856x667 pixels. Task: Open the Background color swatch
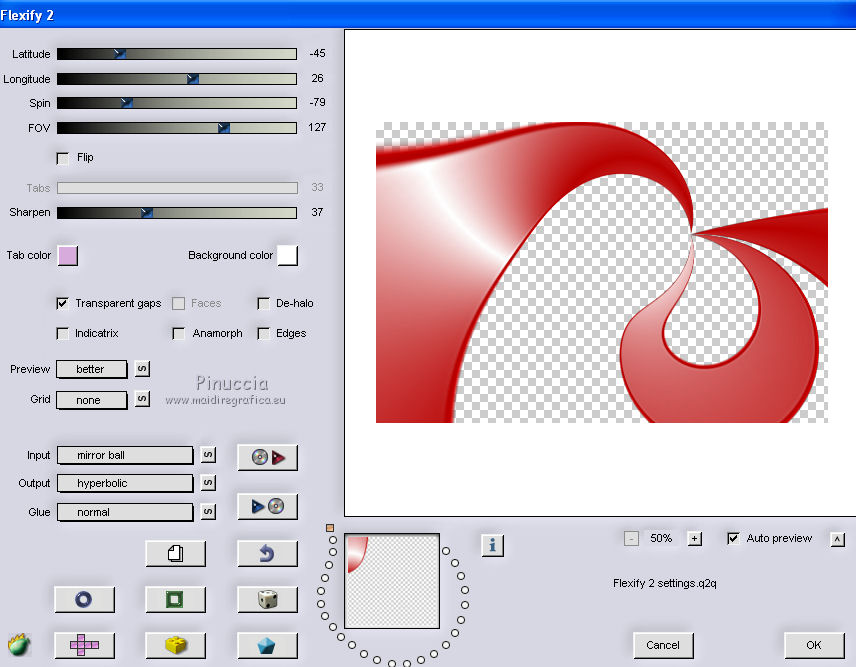point(288,255)
